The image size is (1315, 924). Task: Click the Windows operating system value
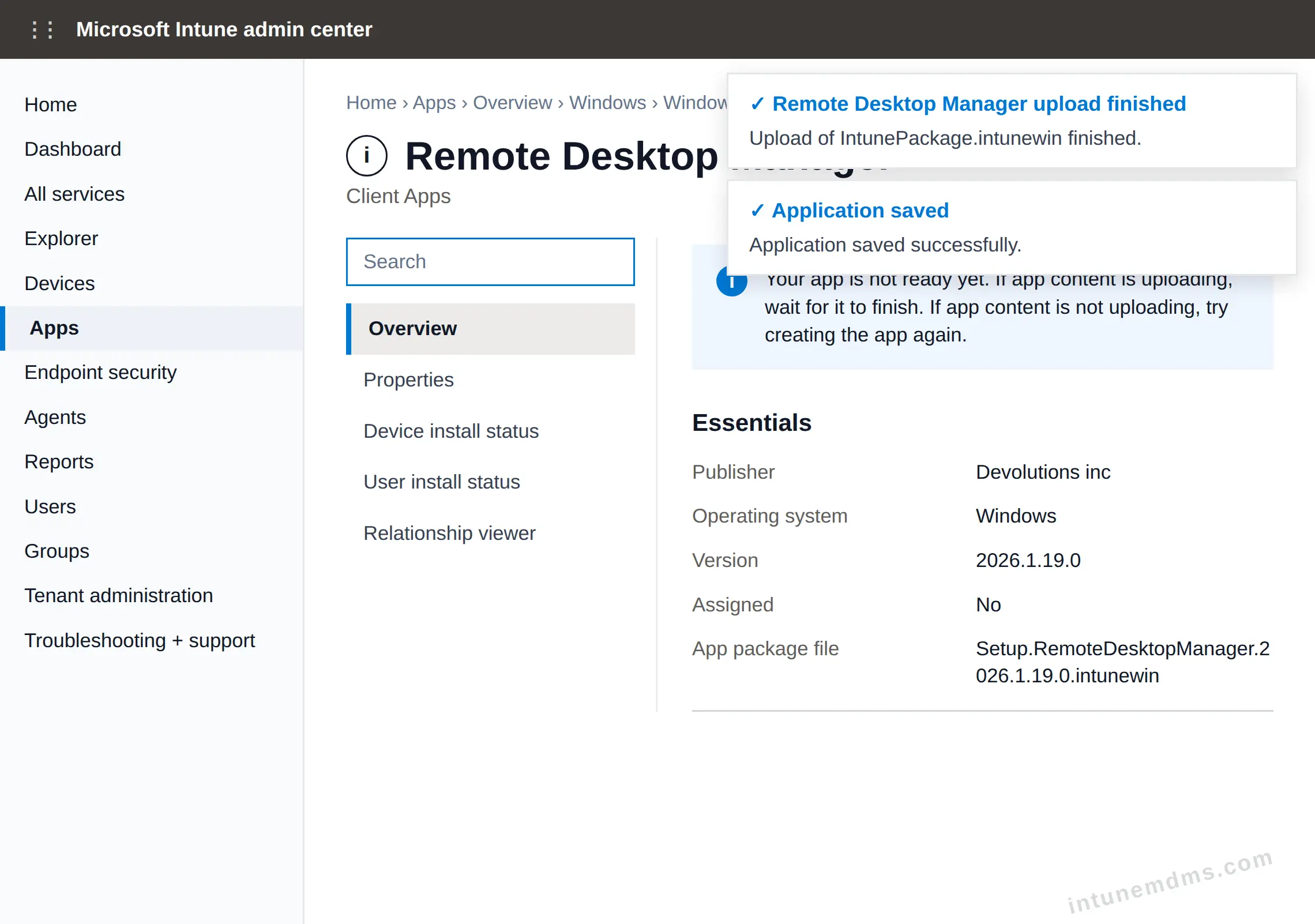point(1016,516)
